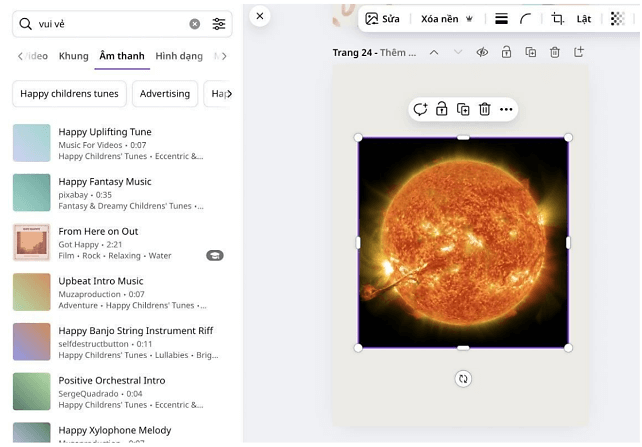This screenshot has height=447, width=642.
Task: Switch to the Hình dạng tab
Action: pyautogui.click(x=179, y=56)
